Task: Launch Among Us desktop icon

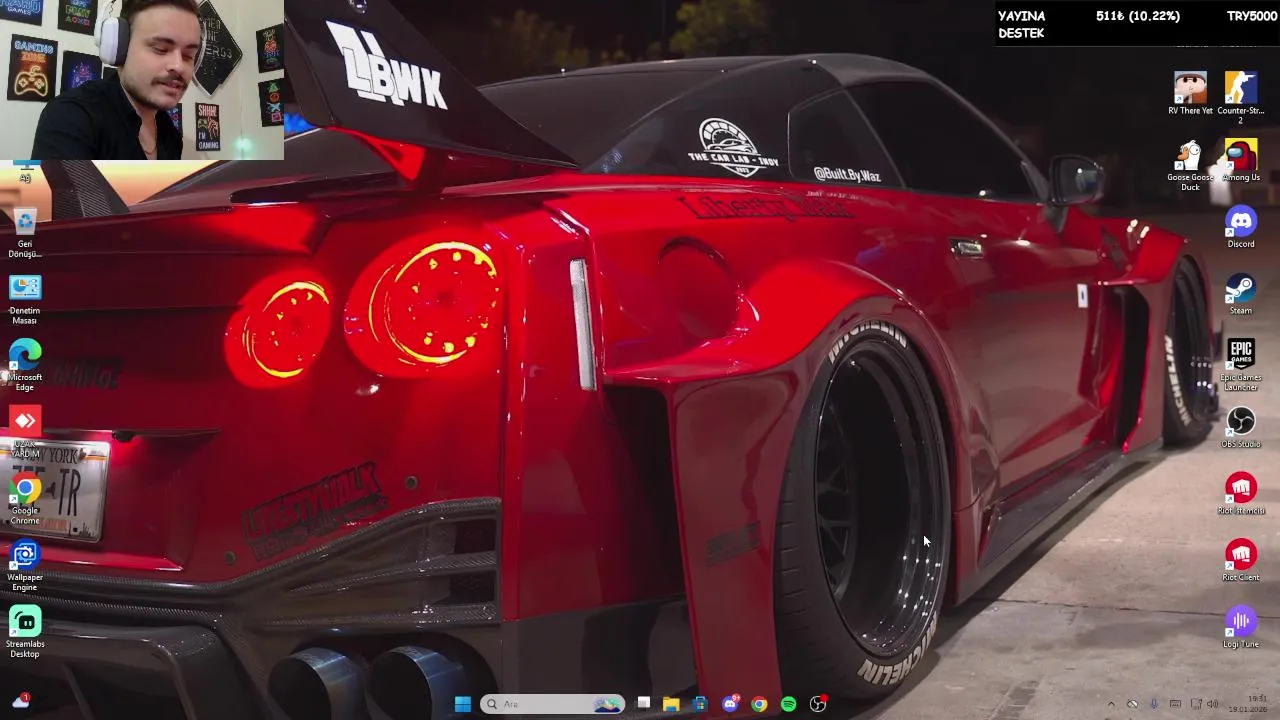Action: (x=1241, y=161)
